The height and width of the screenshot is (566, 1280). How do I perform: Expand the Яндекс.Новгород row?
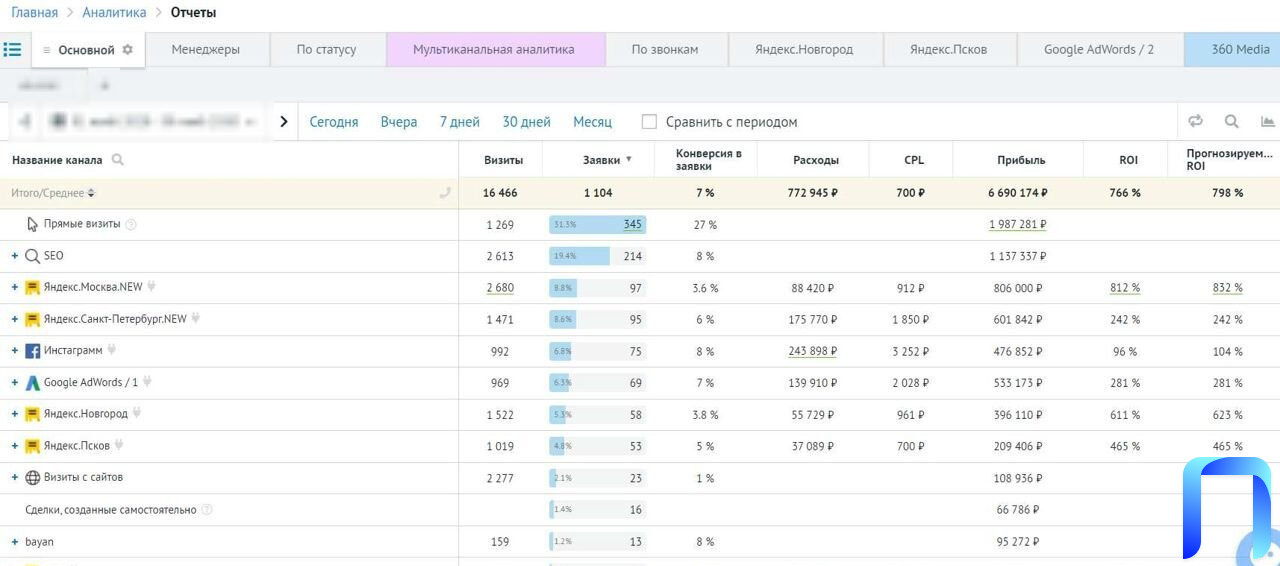coord(15,414)
